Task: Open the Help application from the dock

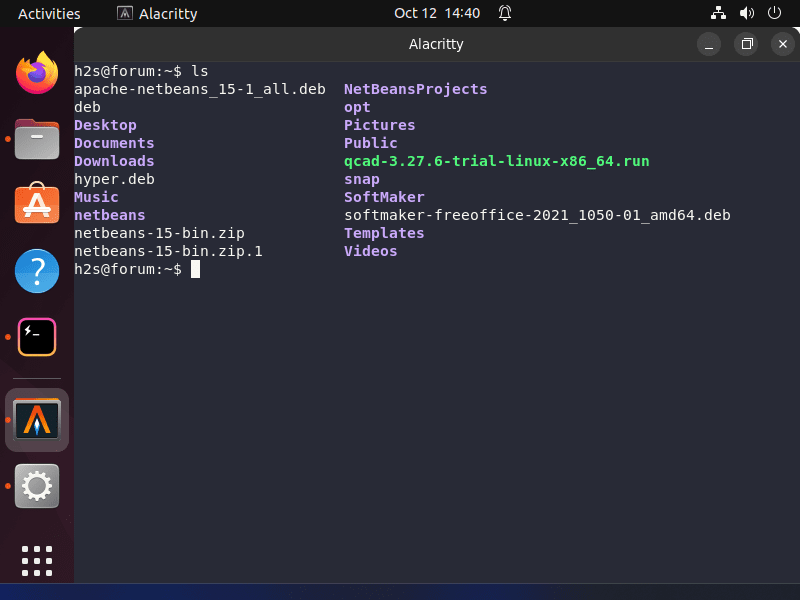Action: coord(36,271)
